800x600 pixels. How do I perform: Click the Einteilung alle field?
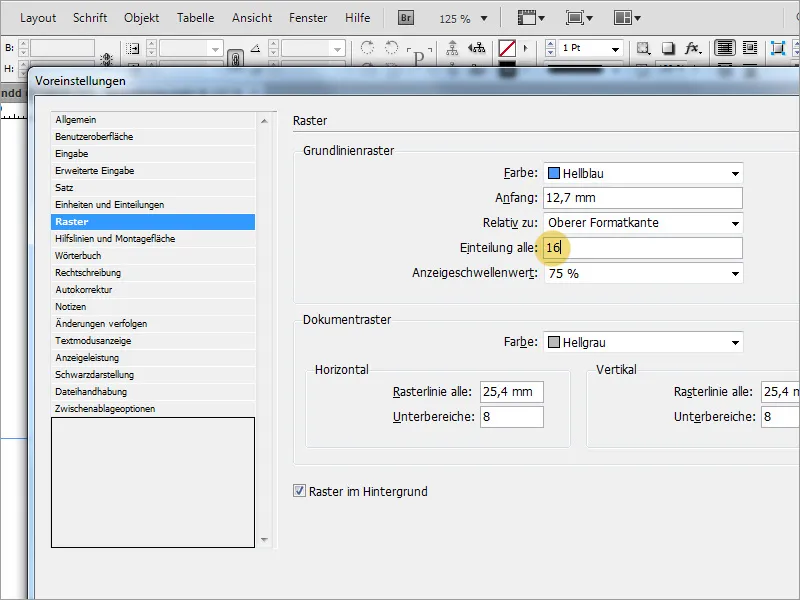pyautogui.click(x=643, y=248)
